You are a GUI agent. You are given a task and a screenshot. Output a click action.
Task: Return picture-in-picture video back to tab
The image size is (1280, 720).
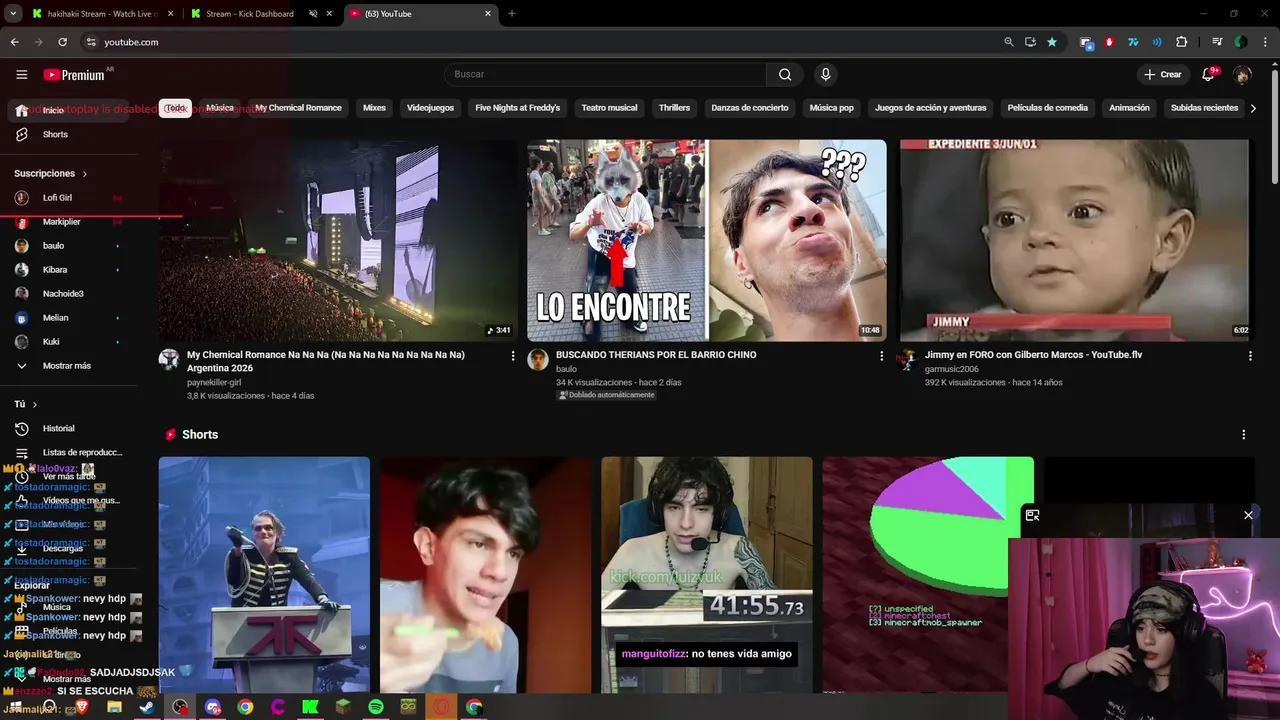click(1033, 515)
